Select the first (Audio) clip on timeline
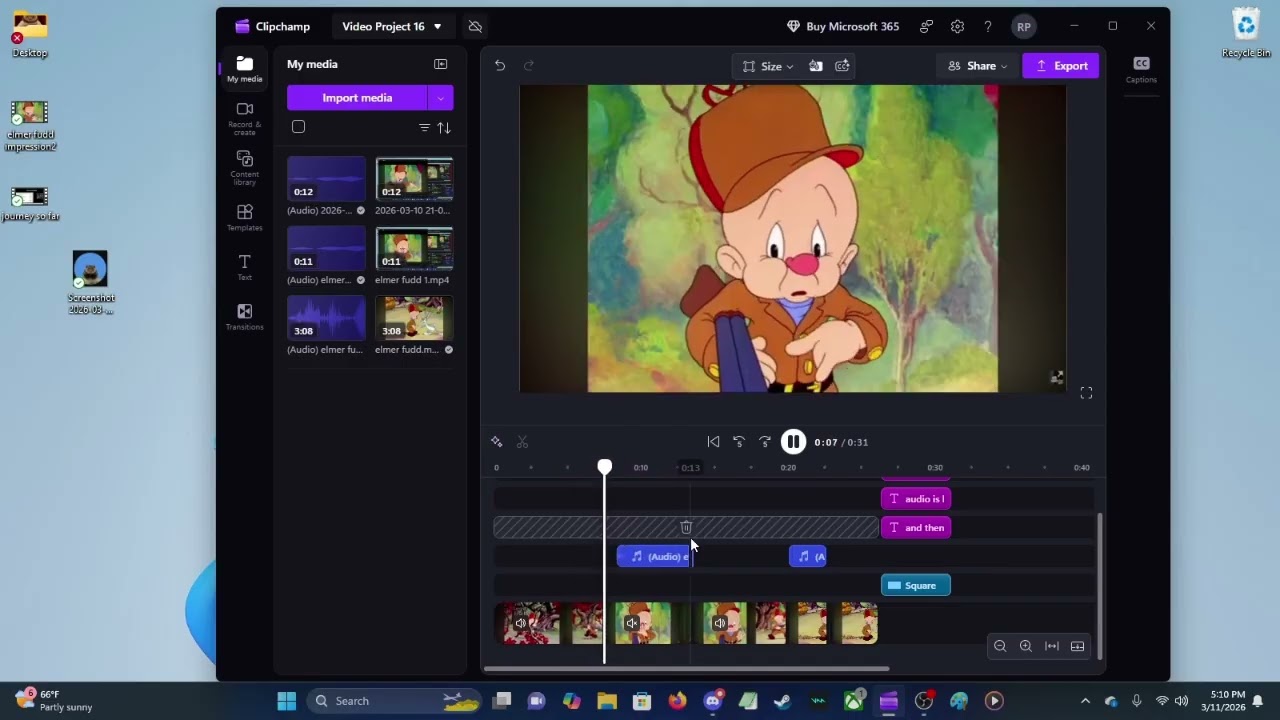Viewport: 1280px width, 720px height. click(655, 557)
